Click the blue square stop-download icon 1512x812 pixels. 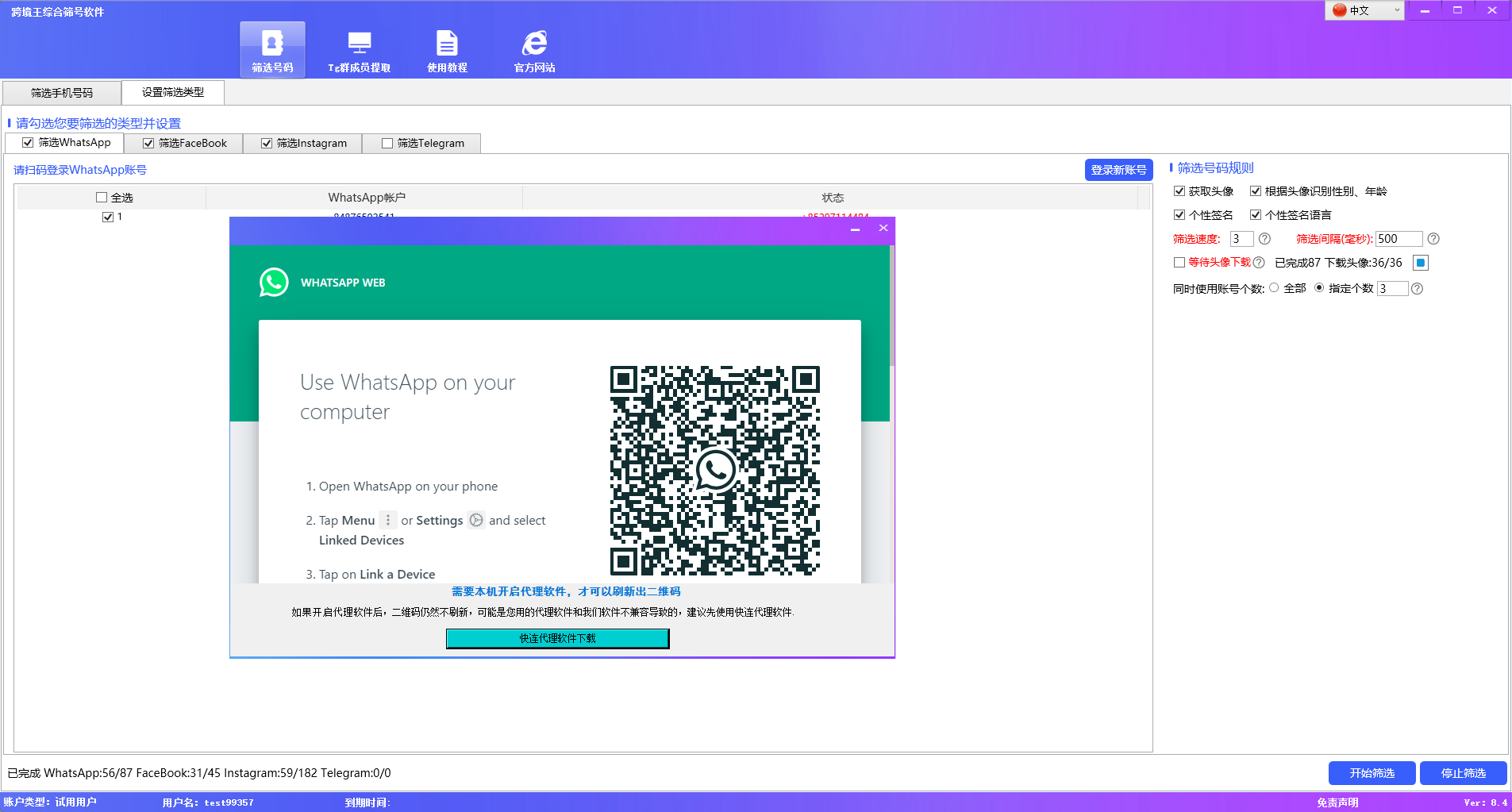(1421, 263)
